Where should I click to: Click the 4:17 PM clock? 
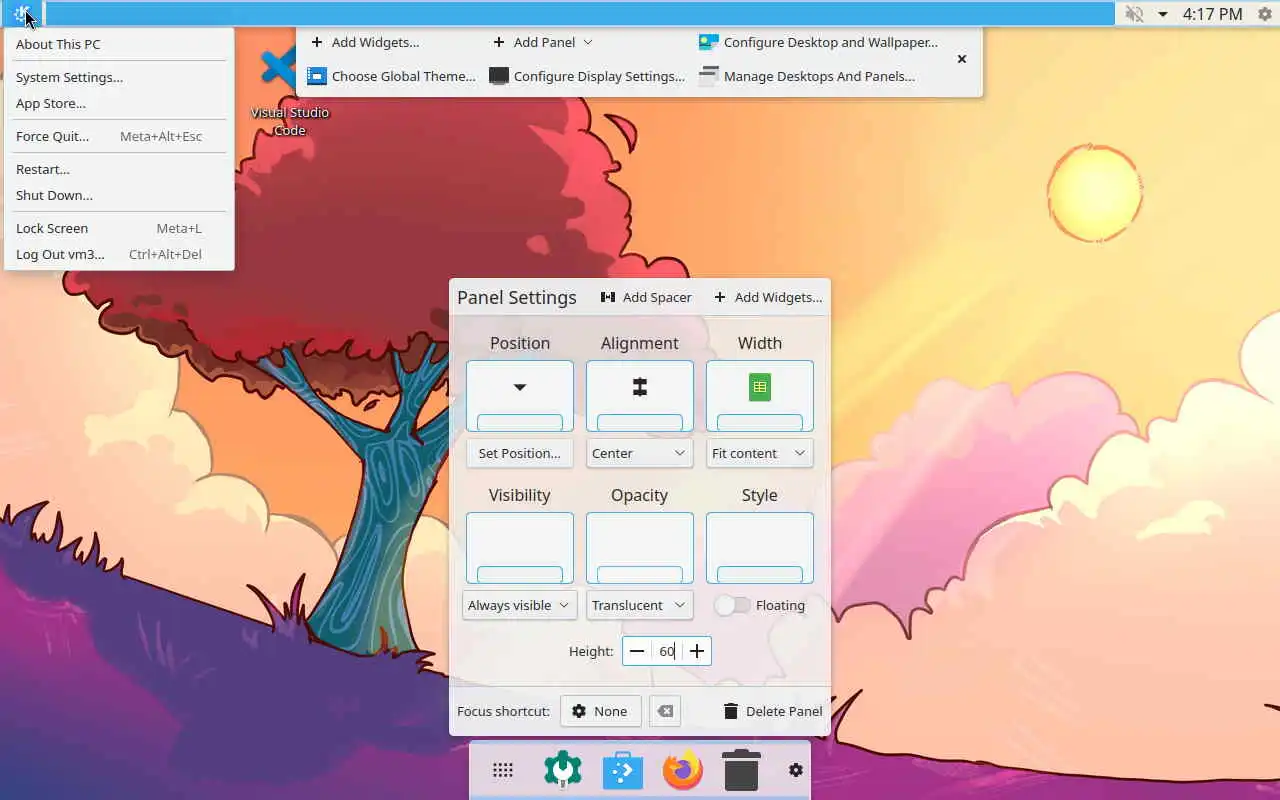tap(1212, 14)
